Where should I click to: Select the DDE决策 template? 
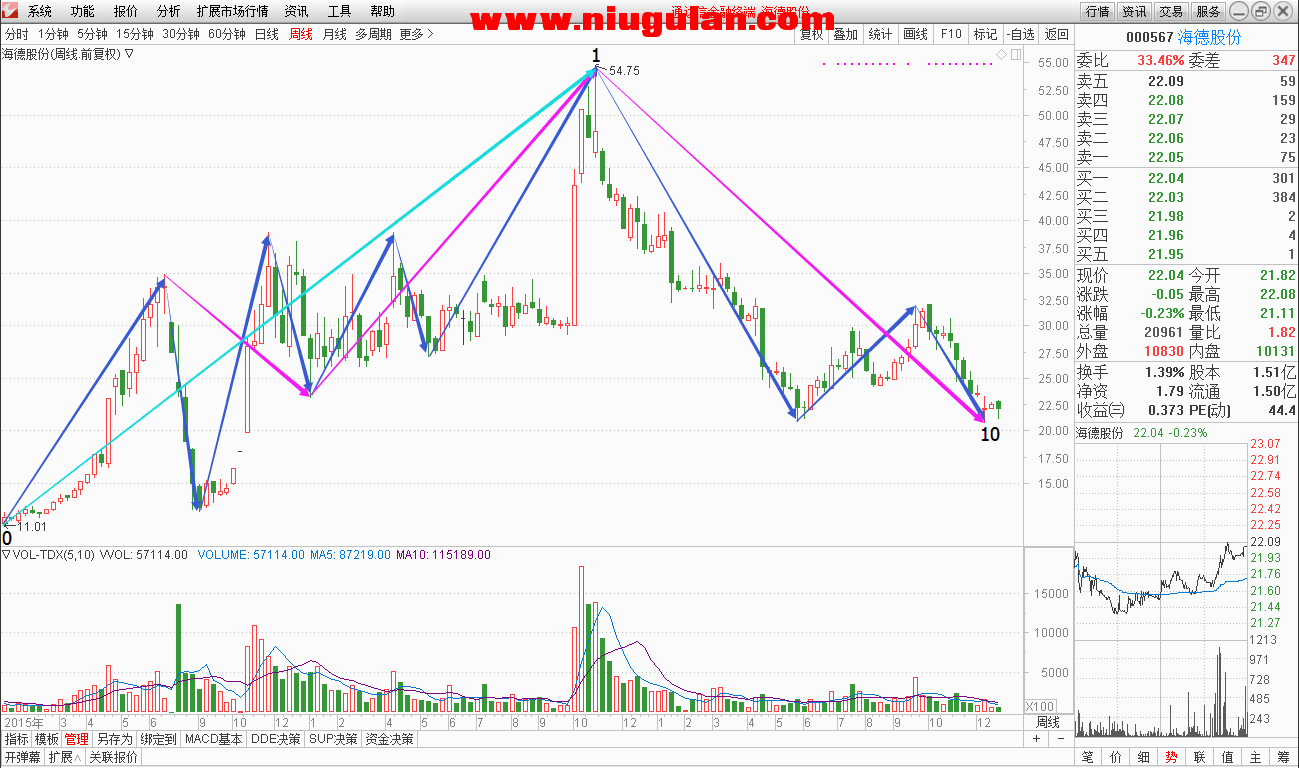point(276,739)
